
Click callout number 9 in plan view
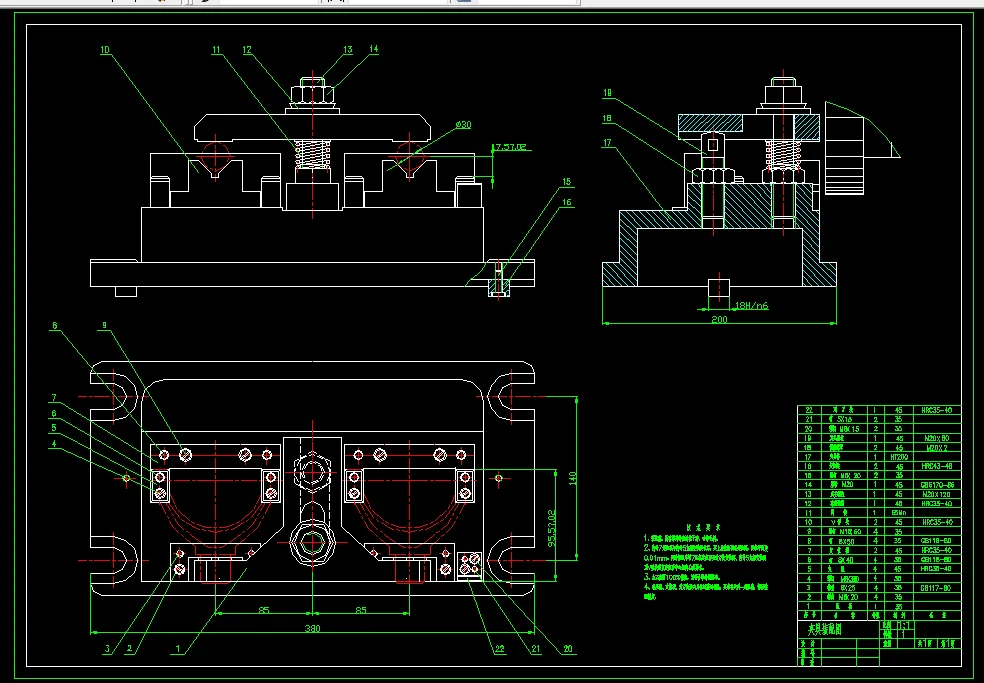tap(104, 325)
